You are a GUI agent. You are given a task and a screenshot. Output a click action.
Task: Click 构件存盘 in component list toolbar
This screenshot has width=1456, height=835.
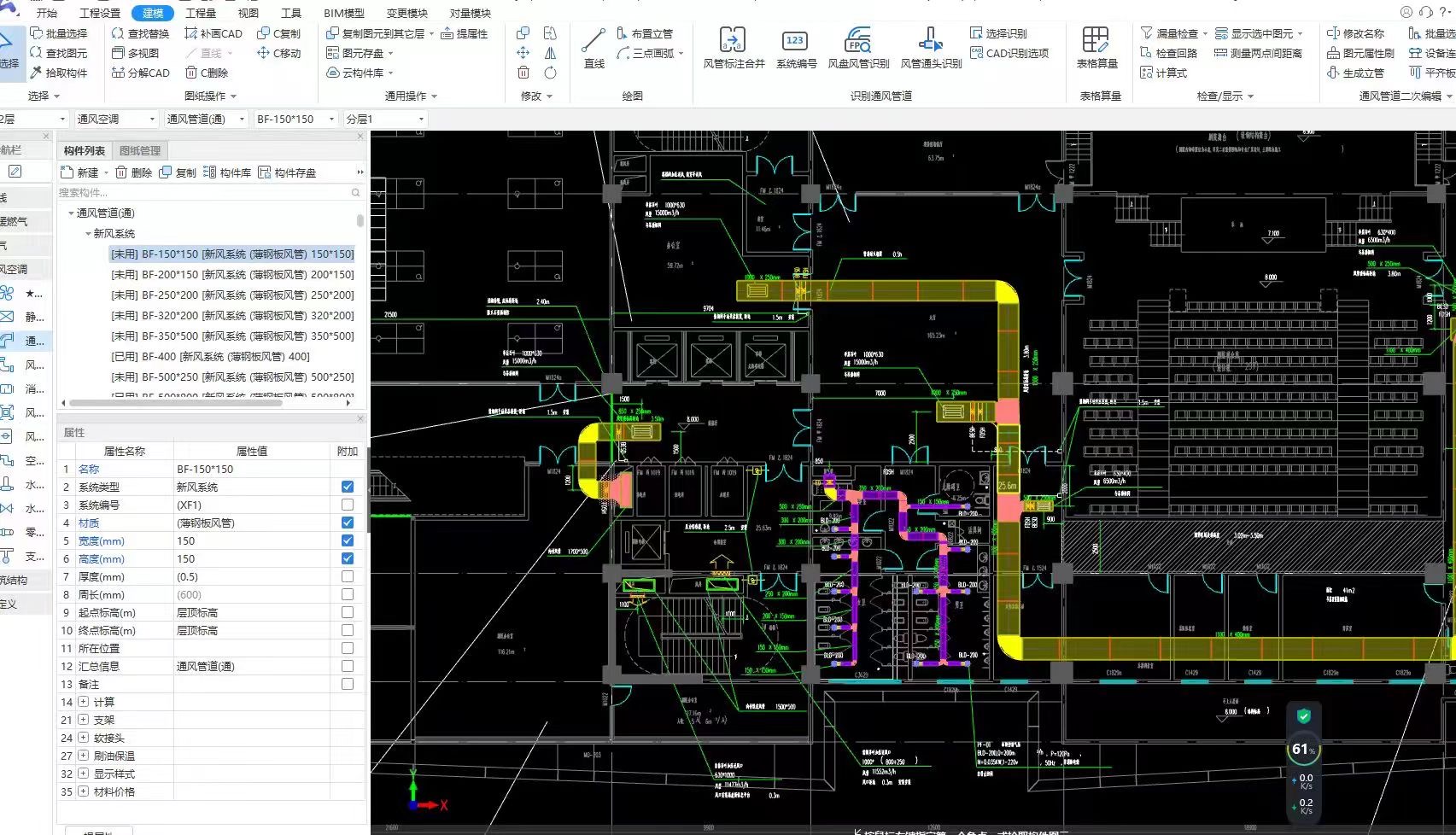(287, 172)
